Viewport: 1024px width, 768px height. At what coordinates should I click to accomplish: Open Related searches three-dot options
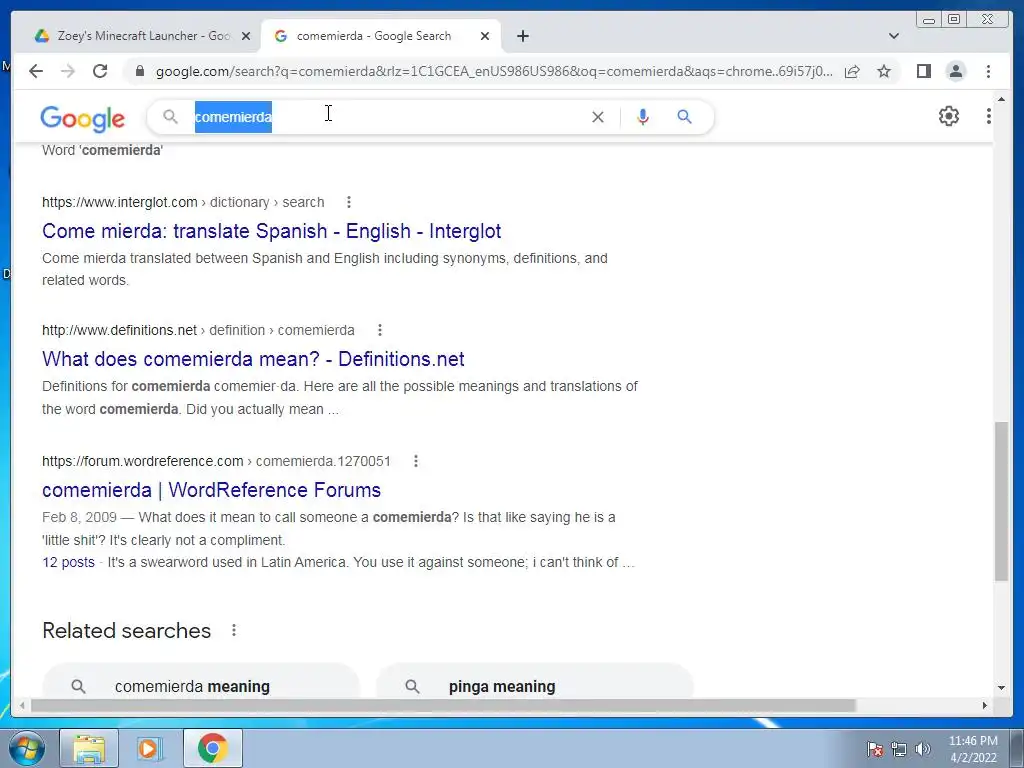coord(234,630)
